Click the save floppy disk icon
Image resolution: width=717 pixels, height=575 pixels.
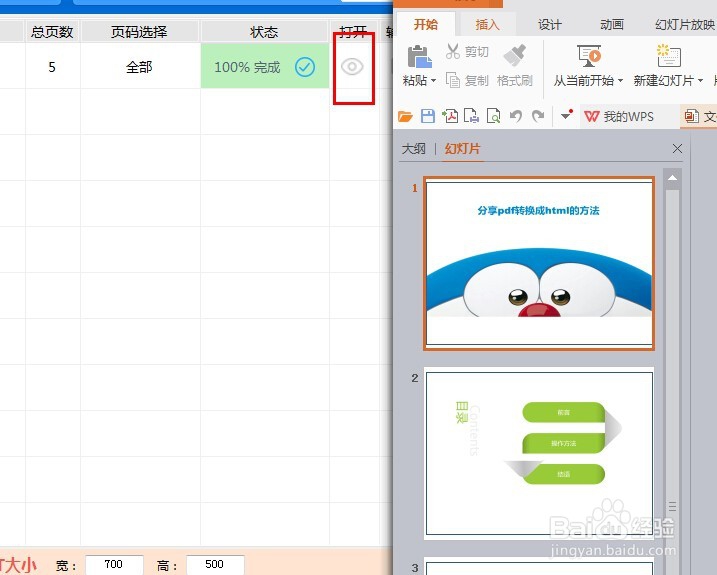coord(428,116)
